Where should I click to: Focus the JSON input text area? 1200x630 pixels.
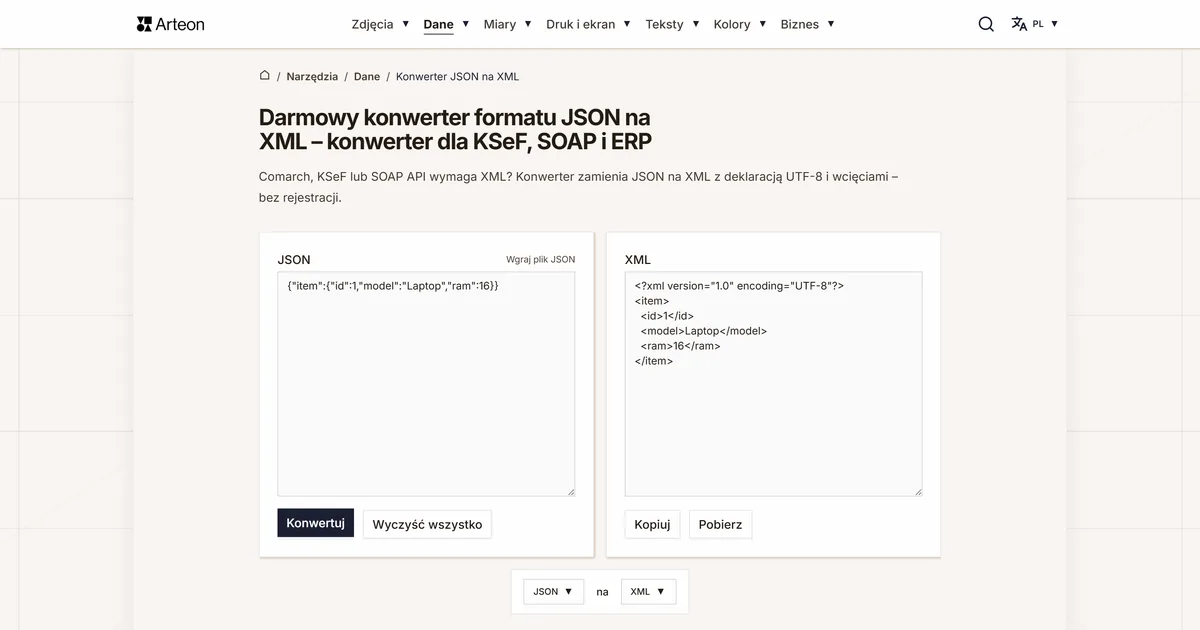(x=426, y=384)
